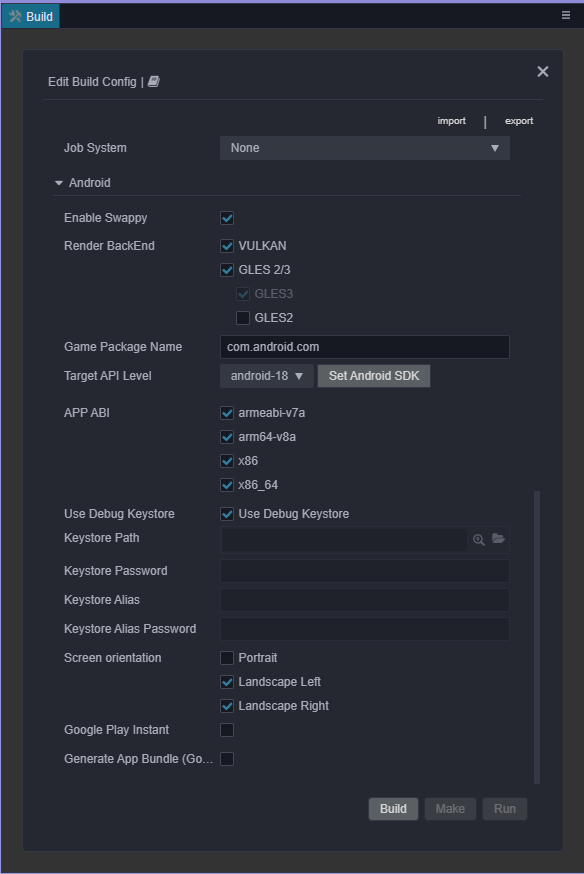Toggle the Portrait screen orientation checkbox

pos(226,658)
